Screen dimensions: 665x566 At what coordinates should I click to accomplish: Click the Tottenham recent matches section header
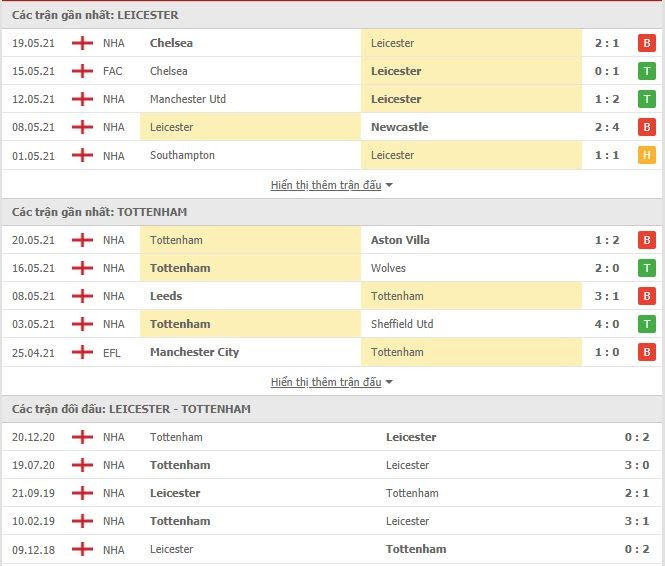(x=99, y=212)
